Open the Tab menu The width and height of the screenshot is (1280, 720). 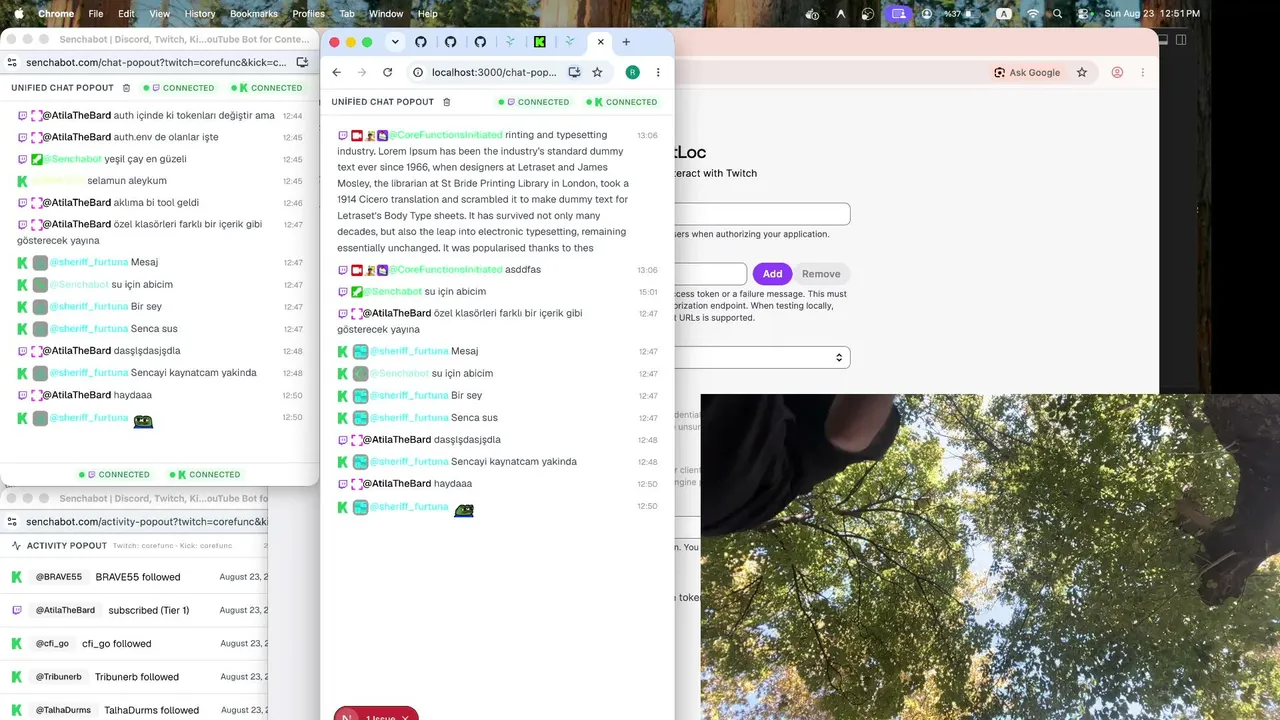(x=347, y=14)
